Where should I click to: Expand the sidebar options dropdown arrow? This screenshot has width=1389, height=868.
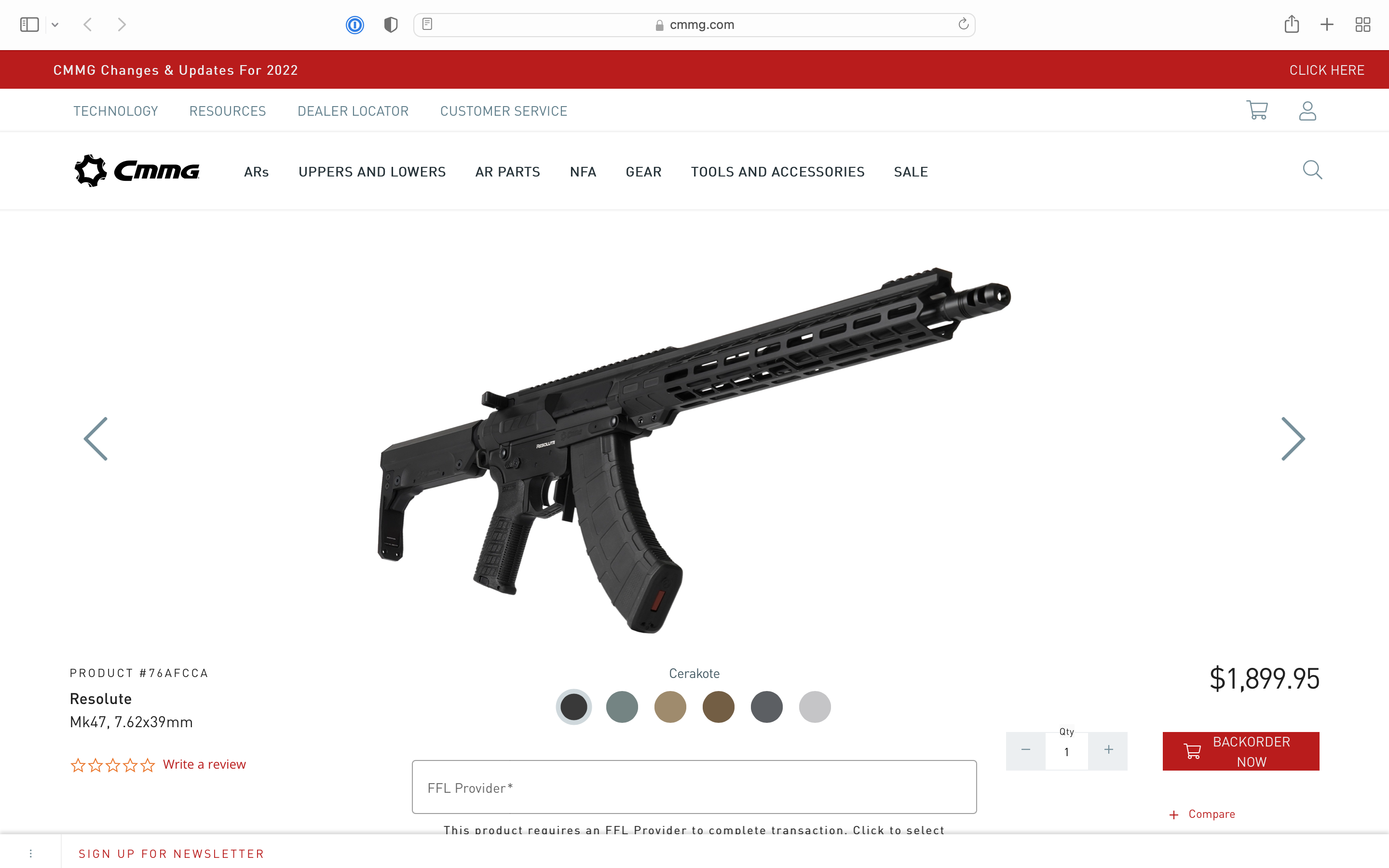tap(55, 25)
